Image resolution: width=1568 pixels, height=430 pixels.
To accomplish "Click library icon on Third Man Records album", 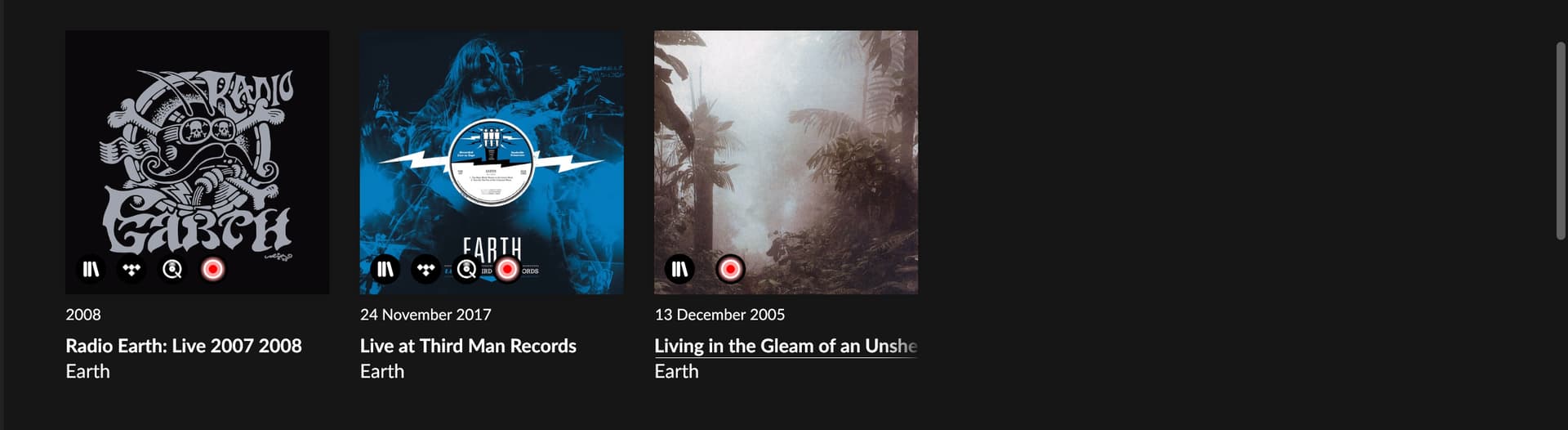I will (x=385, y=269).
